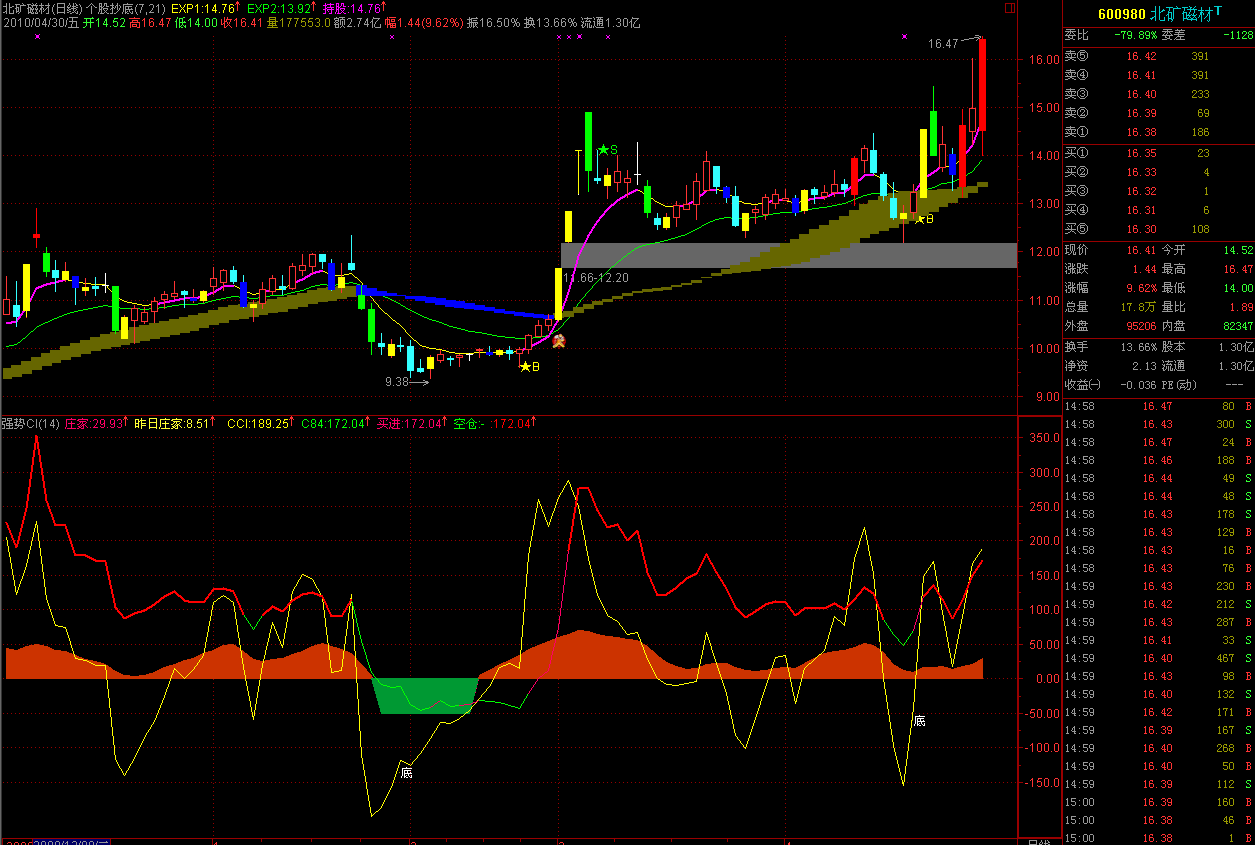The image size is (1255, 845).
Task: Select the 卖① 16.38 order row
Action: (1158, 132)
